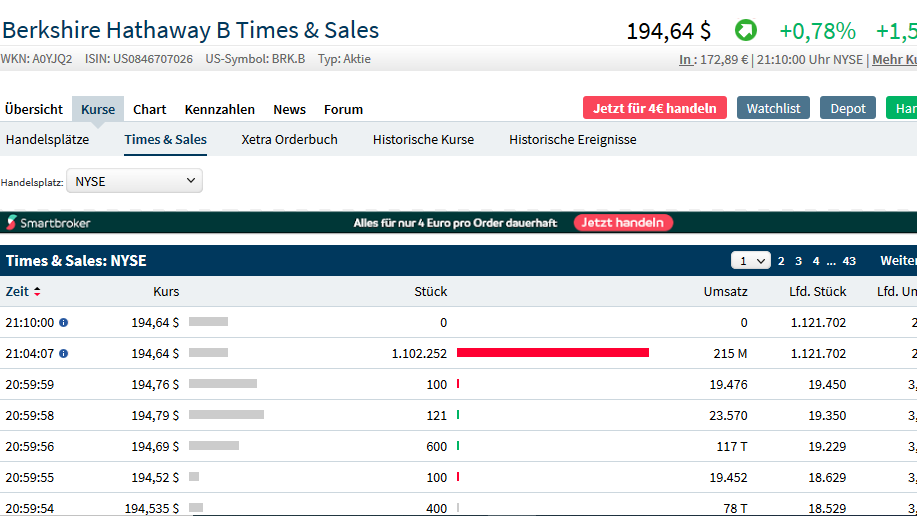The image size is (917, 516).
Task: Click 'Jetzt handeln' in the Smartbroker banner
Action: (x=623, y=223)
